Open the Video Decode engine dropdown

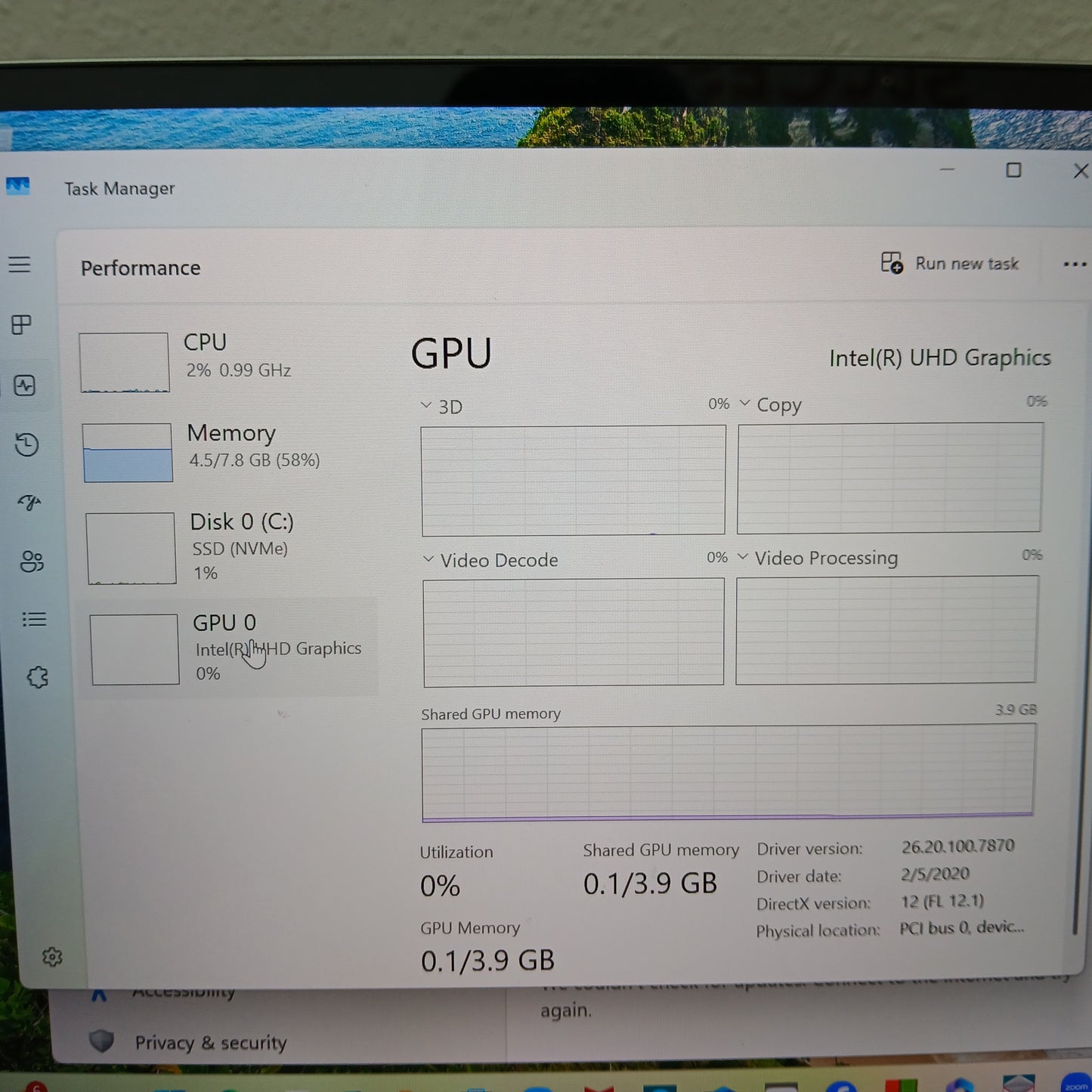point(428,559)
